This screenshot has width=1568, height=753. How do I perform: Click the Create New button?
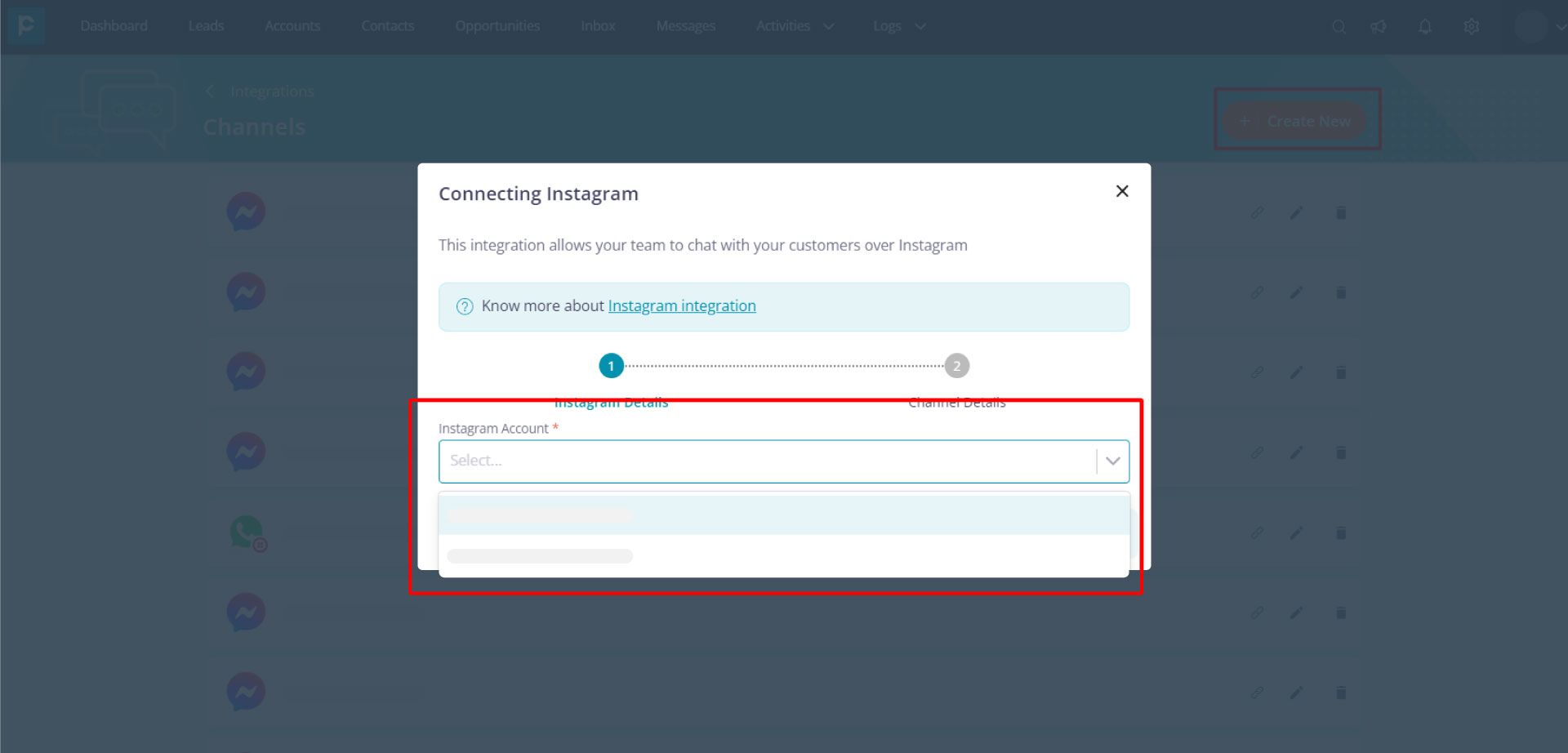tap(1294, 121)
